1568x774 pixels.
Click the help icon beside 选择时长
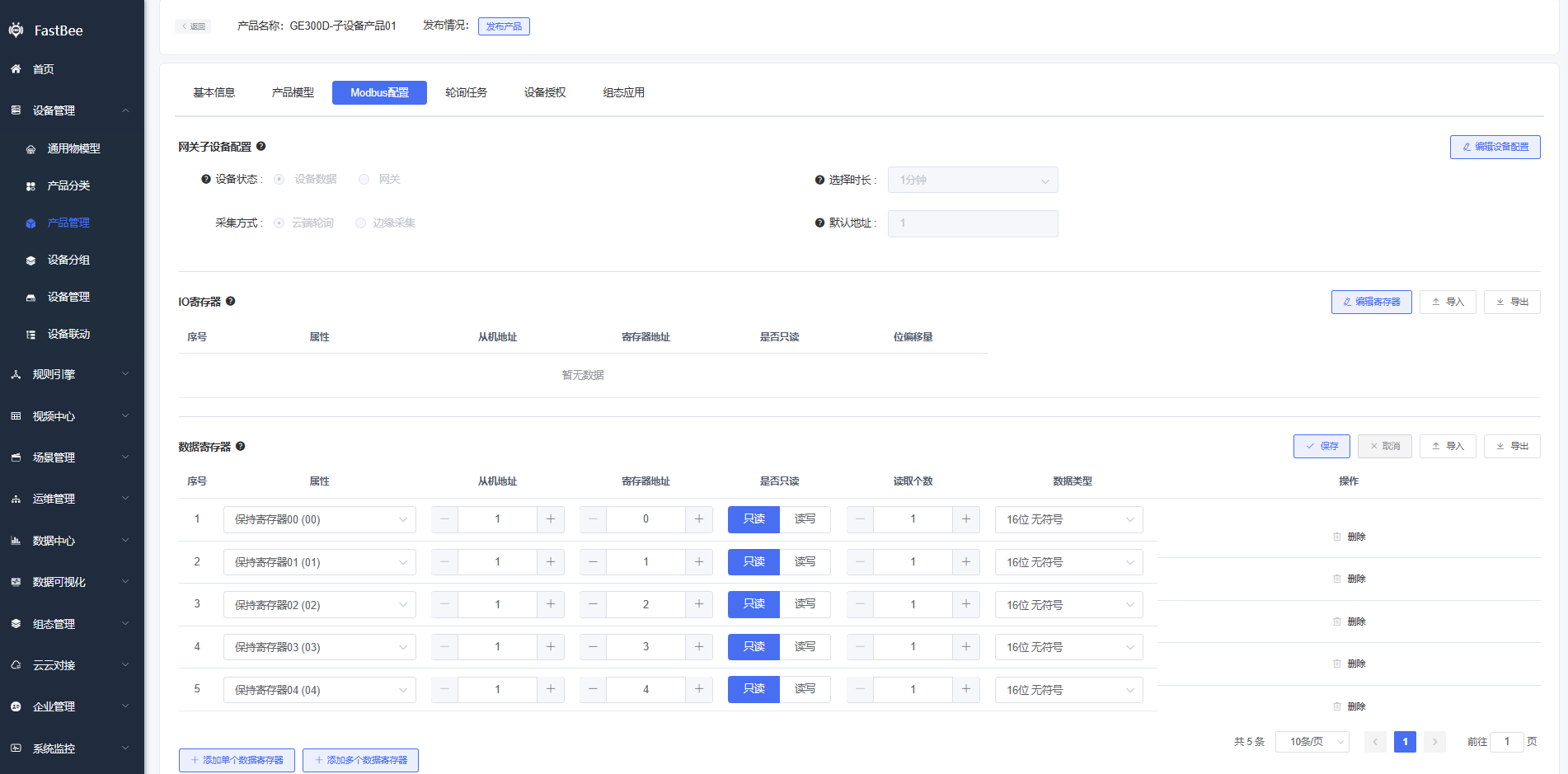[x=819, y=180]
